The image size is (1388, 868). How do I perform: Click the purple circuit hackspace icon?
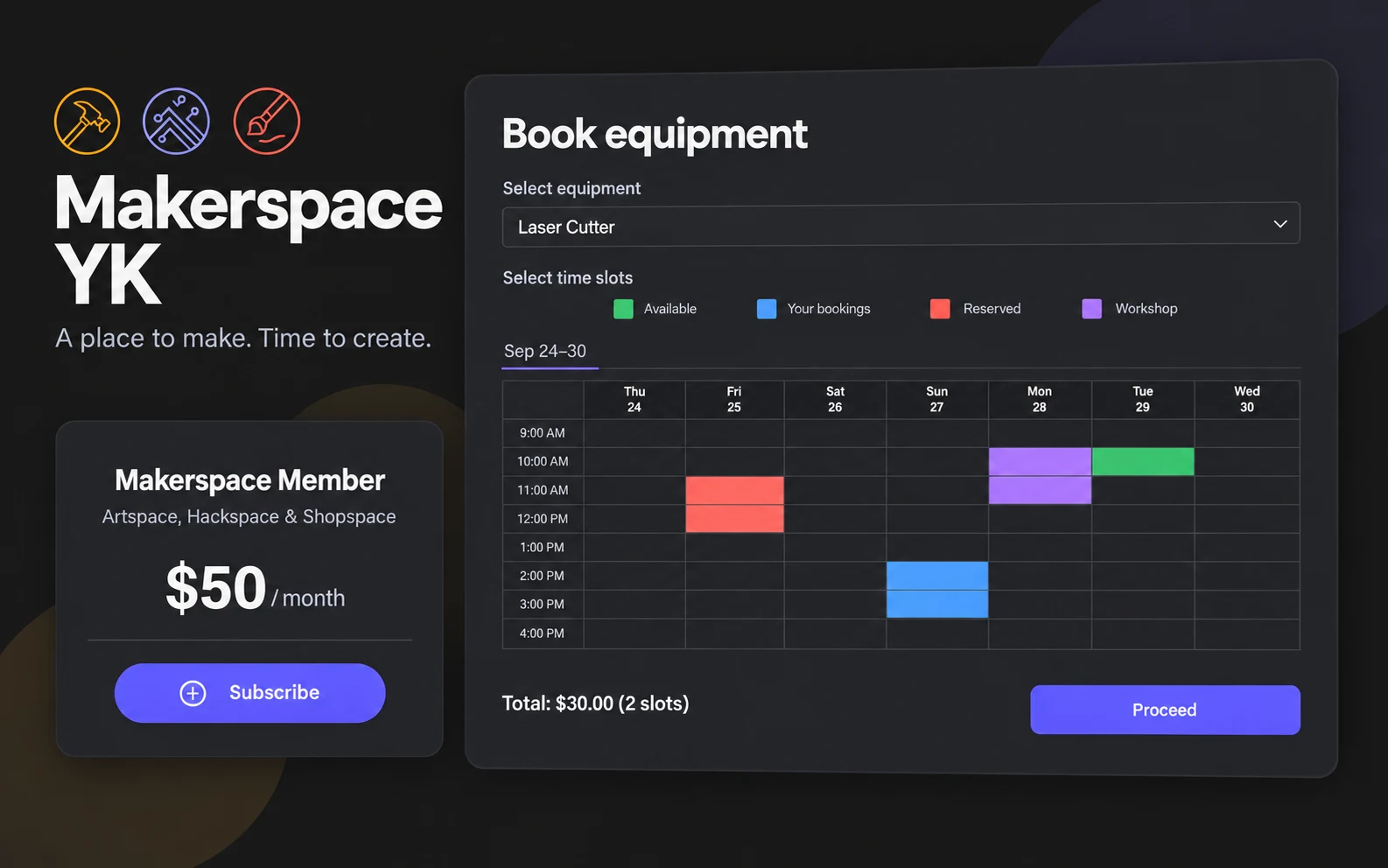[x=176, y=121]
